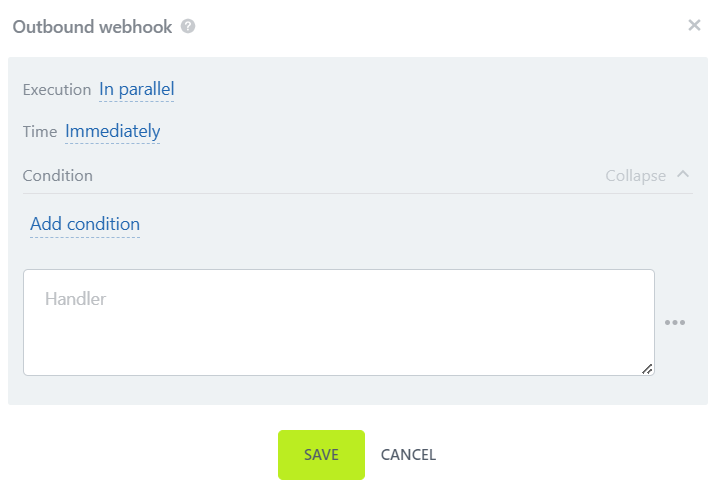Image resolution: width=717 pixels, height=500 pixels.
Task: Click the help question mark icon
Action: click(188, 26)
